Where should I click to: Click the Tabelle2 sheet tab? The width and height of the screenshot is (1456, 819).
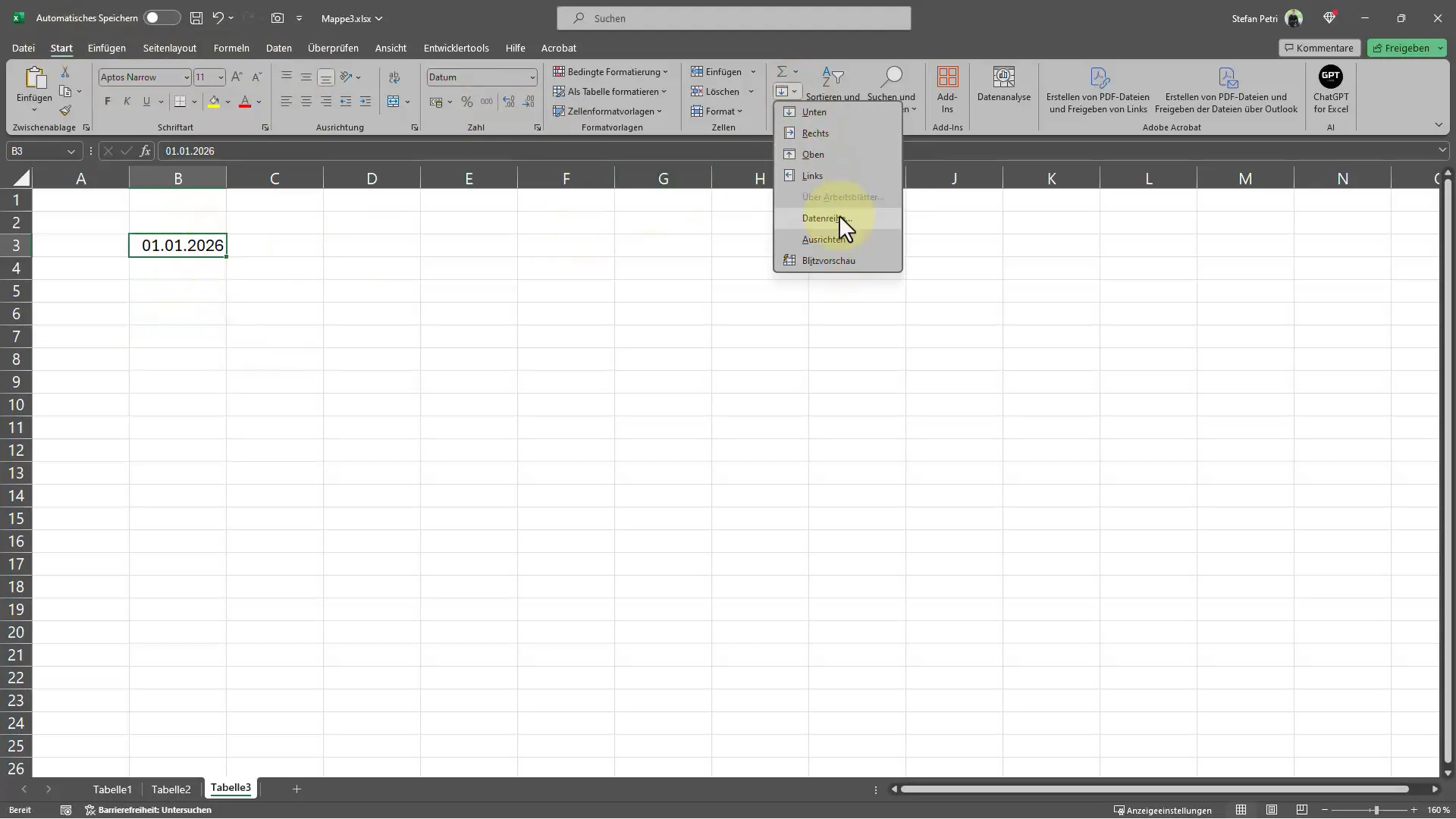click(171, 788)
